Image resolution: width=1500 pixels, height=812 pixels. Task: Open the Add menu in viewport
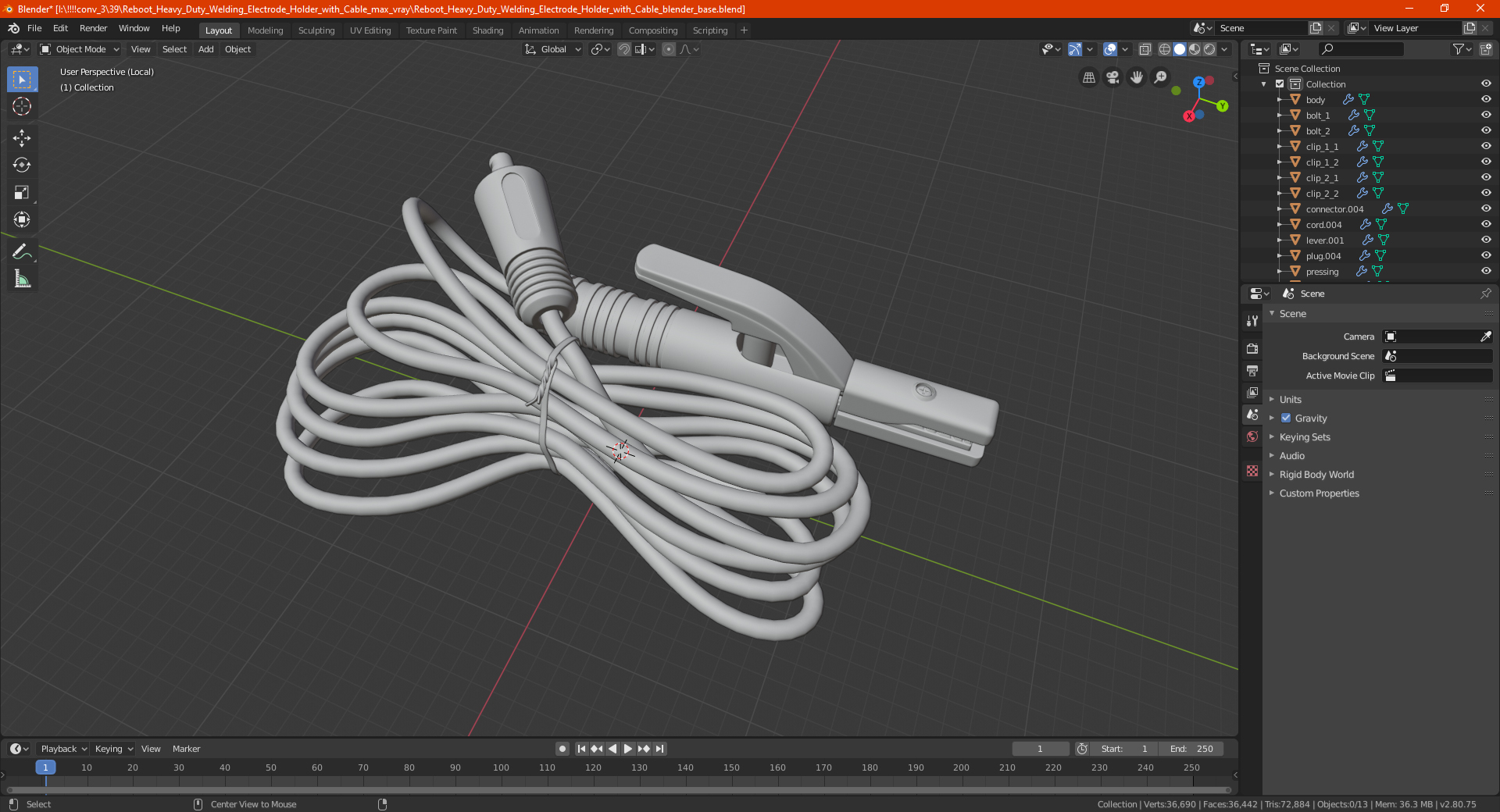click(x=205, y=49)
